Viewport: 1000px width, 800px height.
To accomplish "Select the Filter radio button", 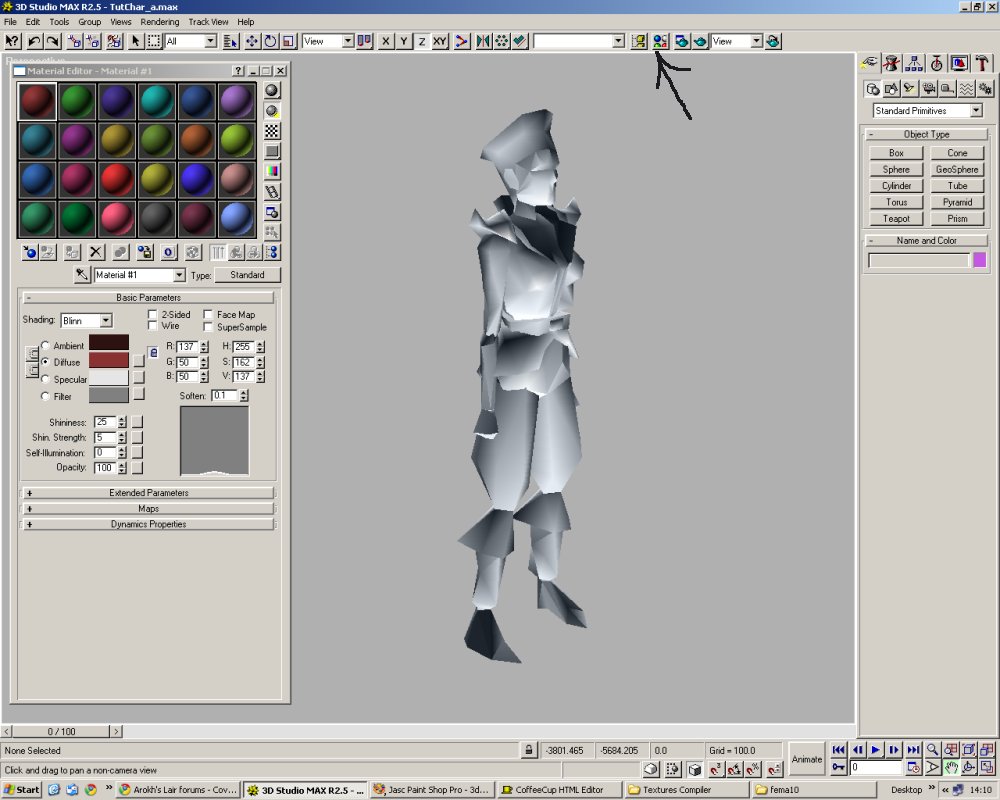I will tap(45, 396).
